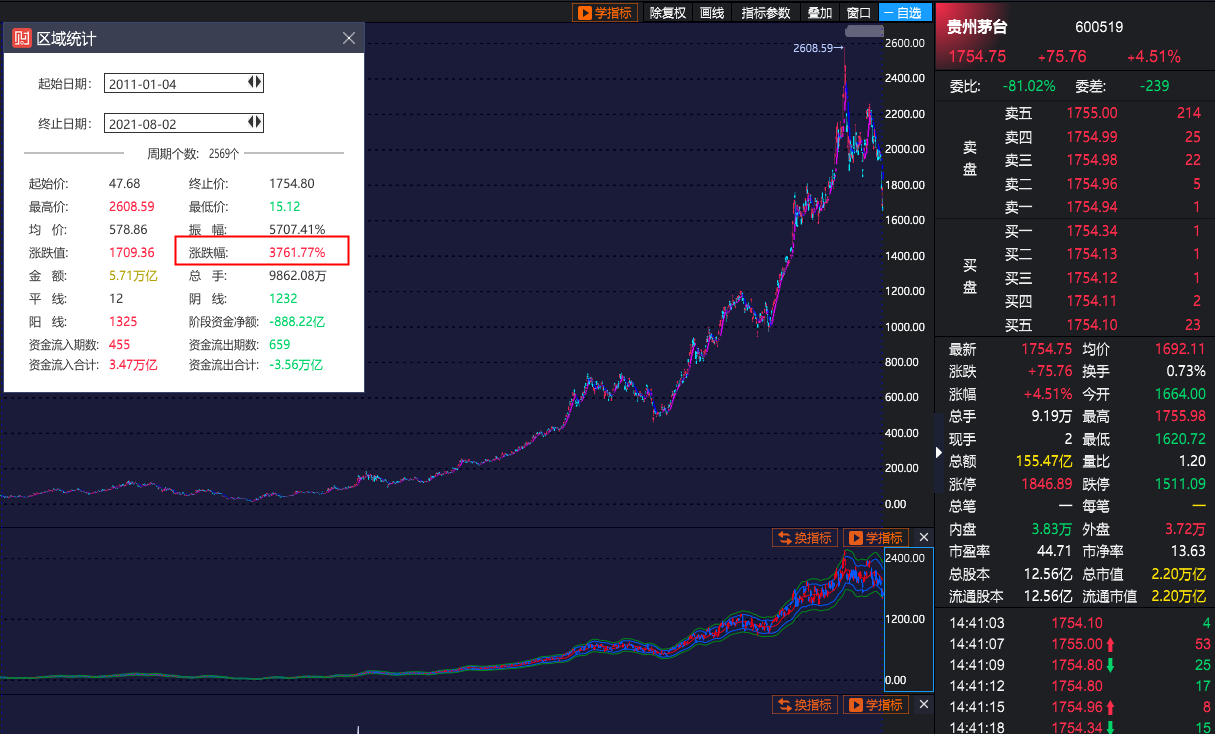The image size is (1215, 734).
Task: Click the top toolbar 学指标 button
Action: point(604,12)
